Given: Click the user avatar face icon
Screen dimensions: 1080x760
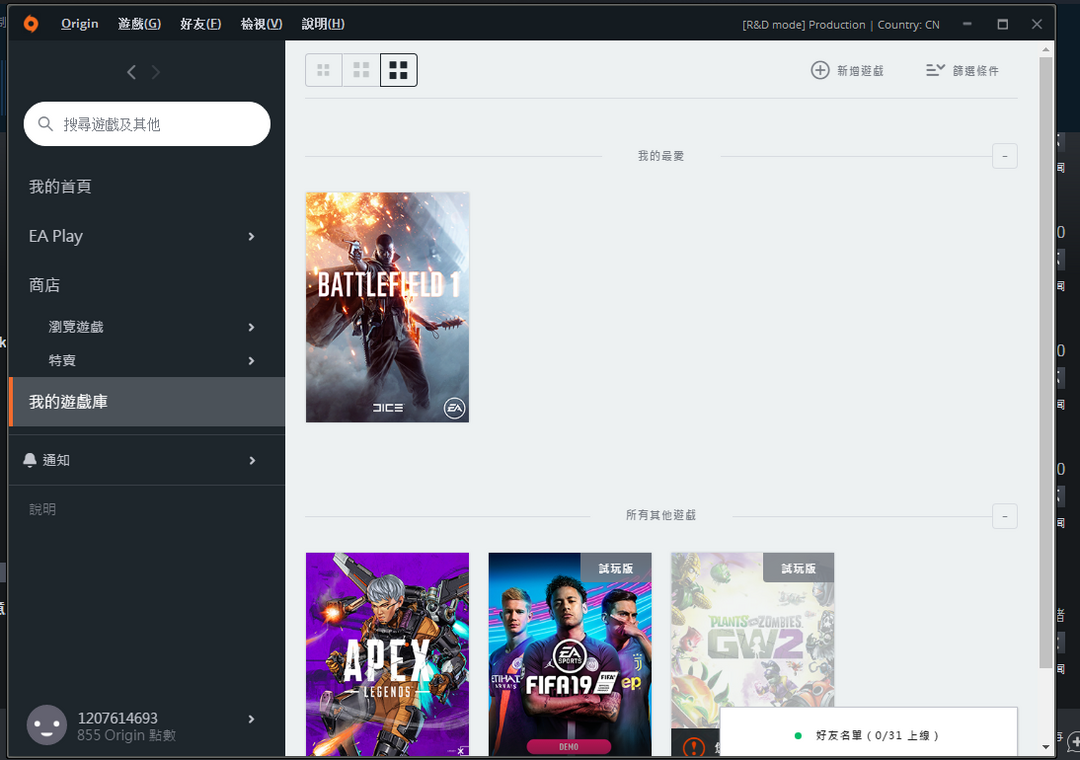Looking at the screenshot, I should click(x=47, y=726).
